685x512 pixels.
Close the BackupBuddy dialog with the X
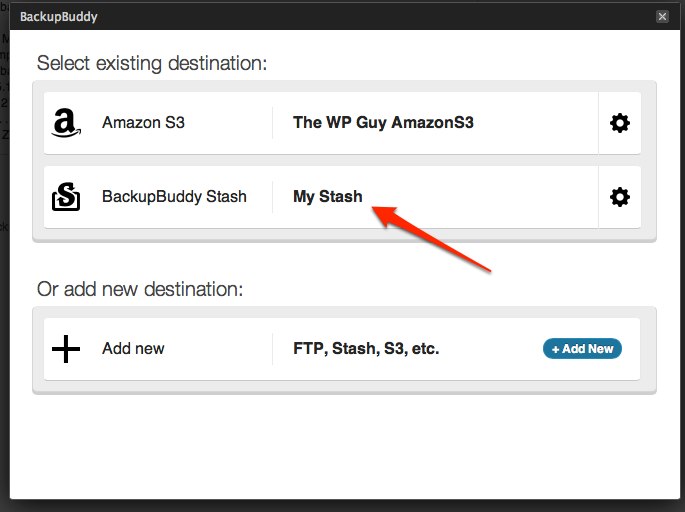[662, 17]
